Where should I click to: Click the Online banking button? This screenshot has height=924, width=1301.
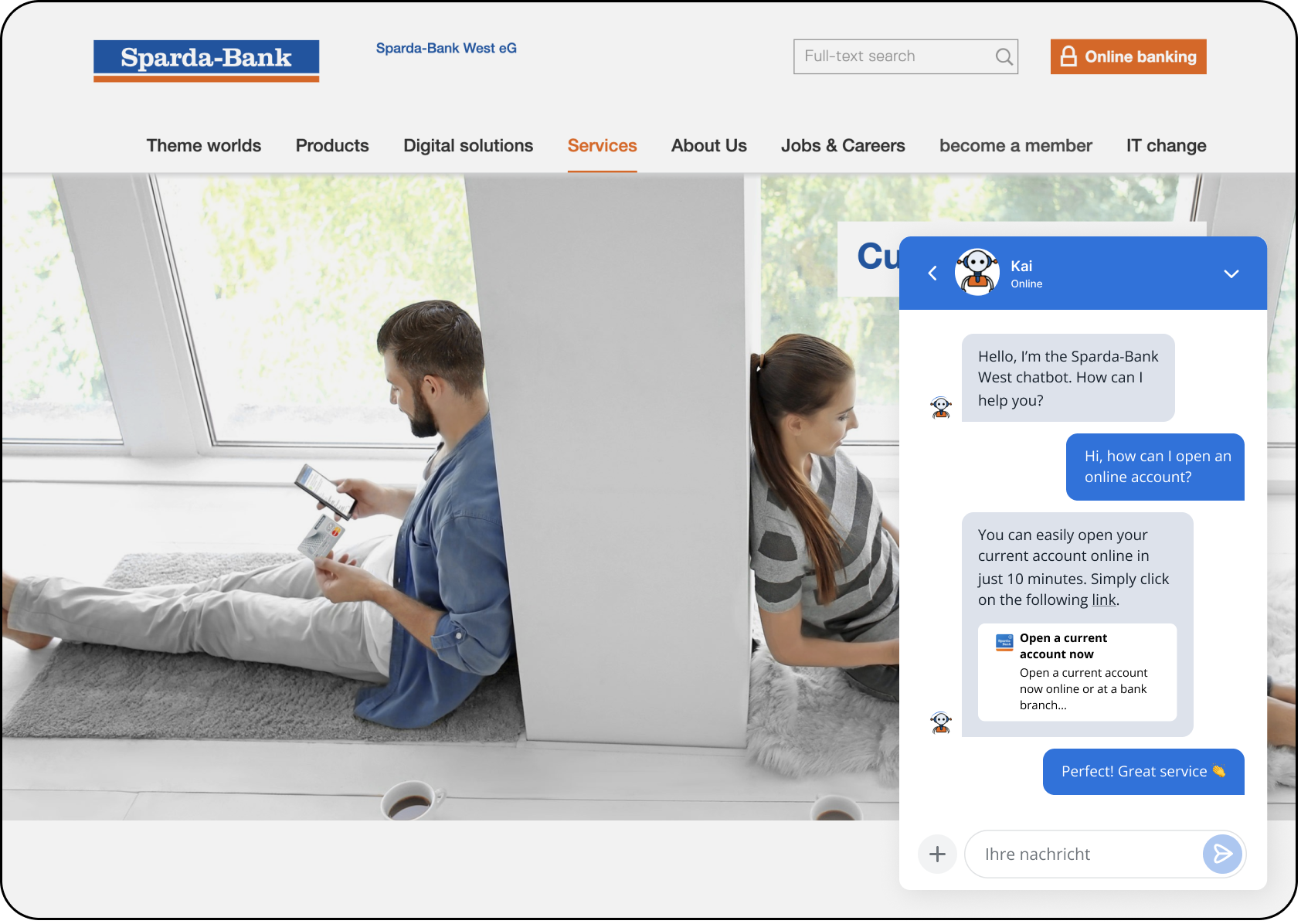pyautogui.click(x=1128, y=57)
